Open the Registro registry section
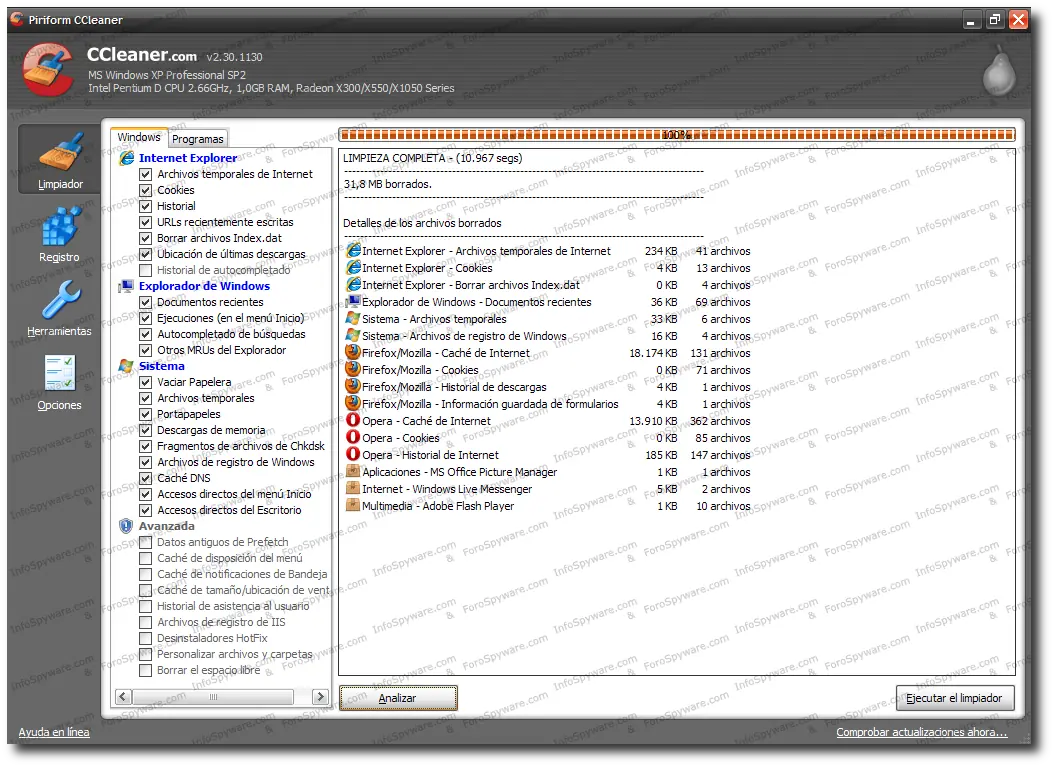The image size is (1054, 767). 60,234
